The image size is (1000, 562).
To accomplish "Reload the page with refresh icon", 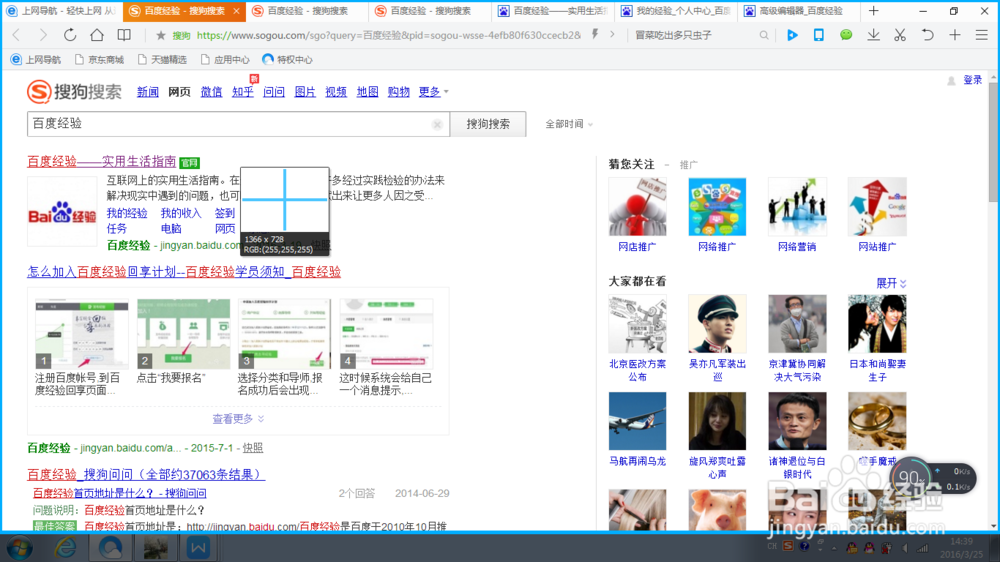I will [70, 35].
